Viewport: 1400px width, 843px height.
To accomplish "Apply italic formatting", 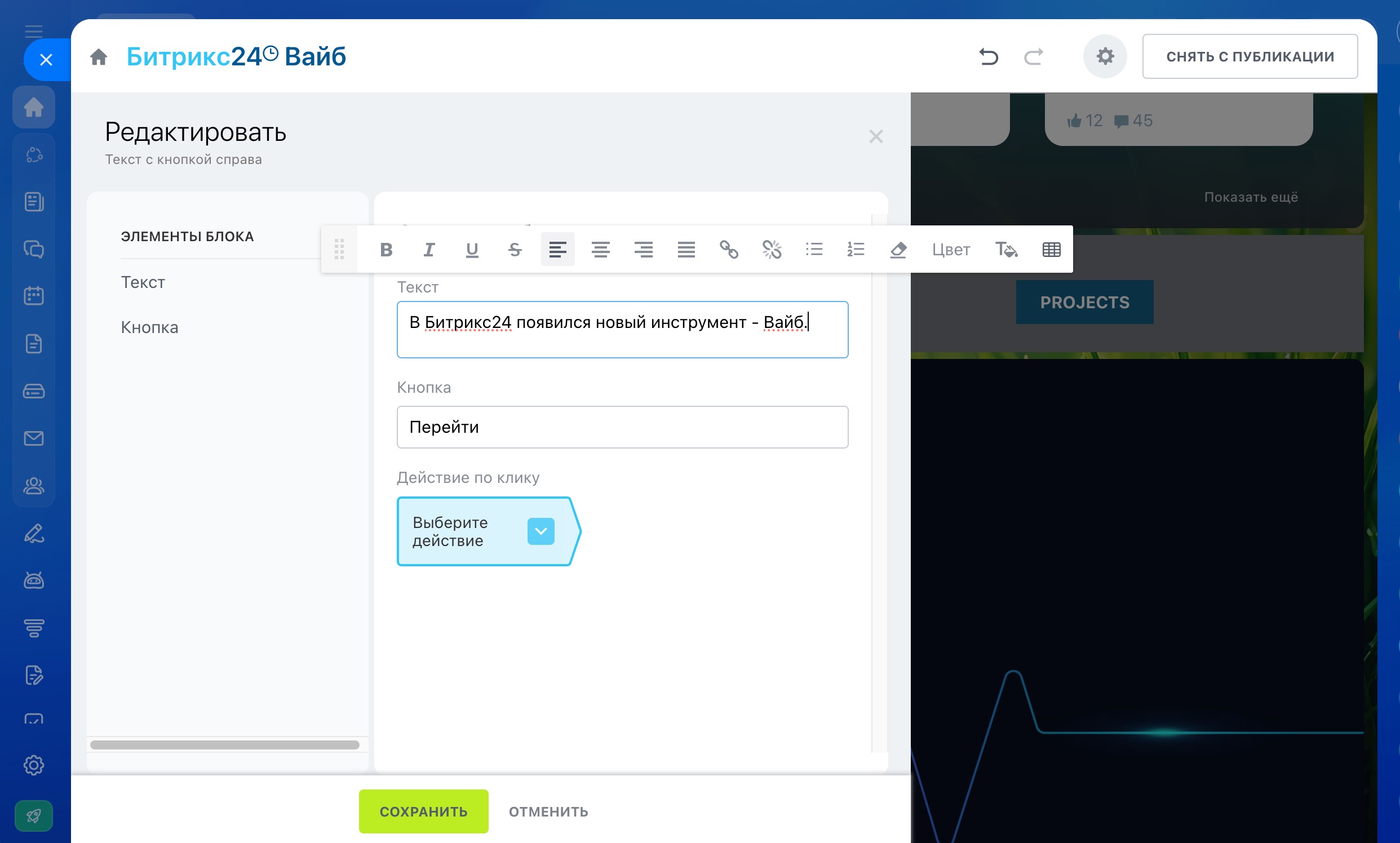I will tap(429, 250).
